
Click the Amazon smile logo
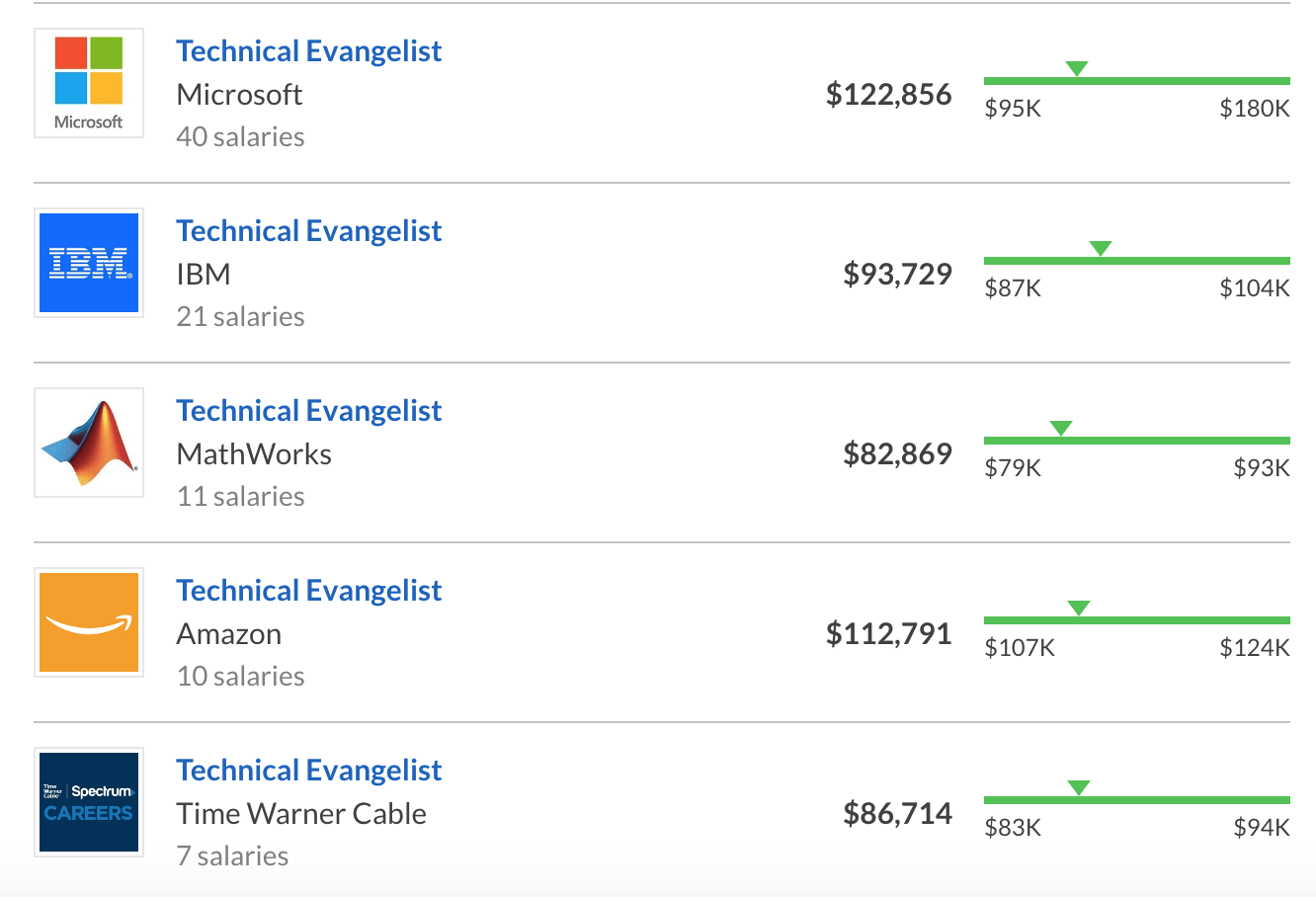tap(88, 622)
